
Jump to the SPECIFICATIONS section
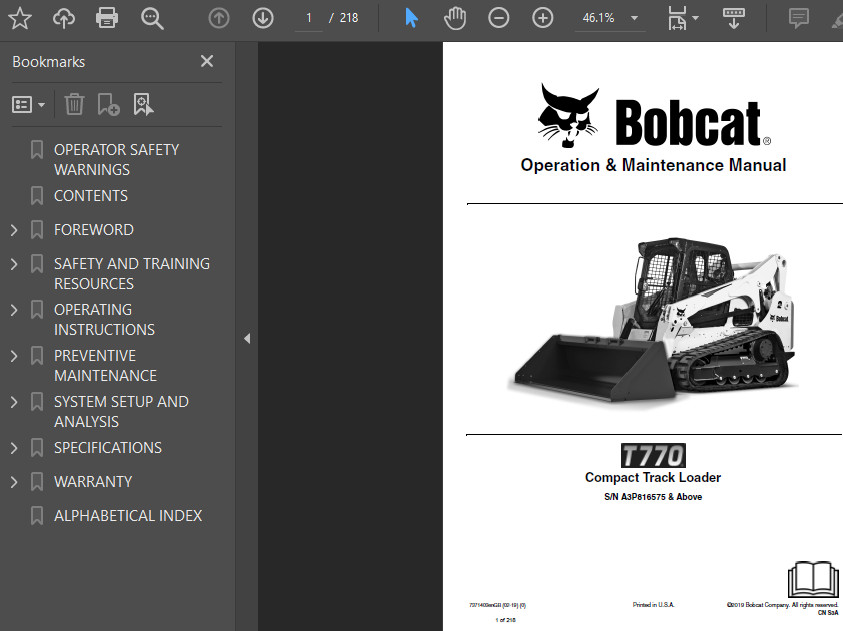tap(108, 448)
